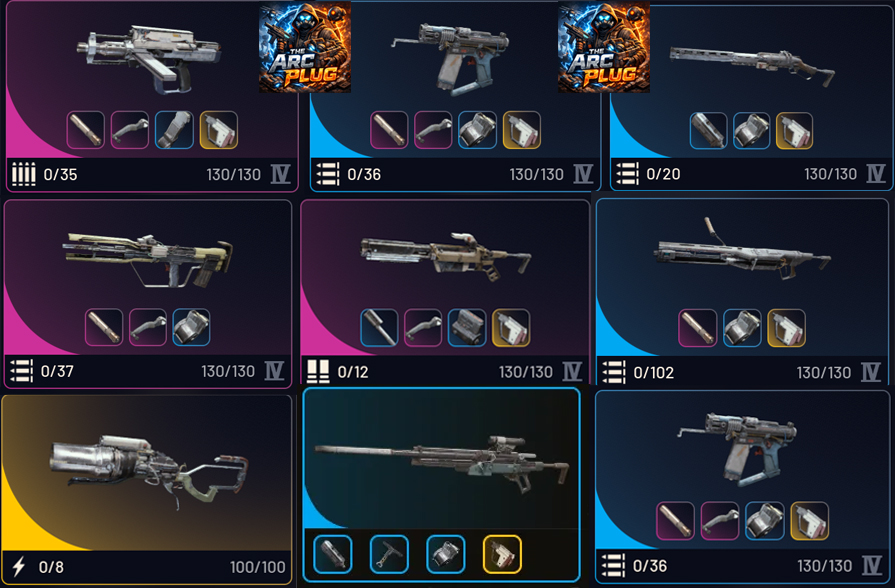Select the gold-bordered attachment on the 0/20 rifle card
The image size is (895, 588).
794,131
